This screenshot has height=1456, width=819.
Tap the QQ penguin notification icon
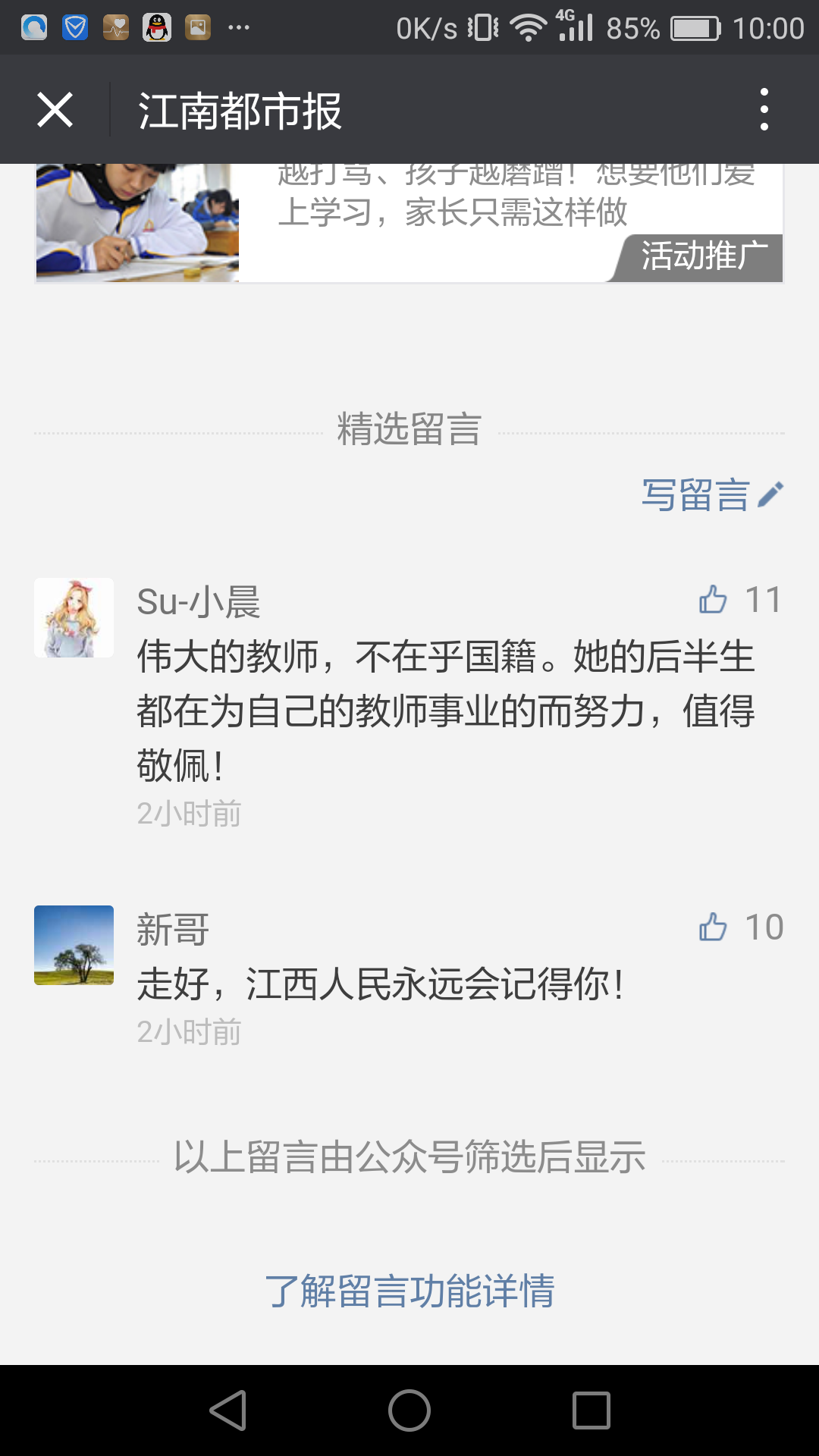(x=157, y=28)
